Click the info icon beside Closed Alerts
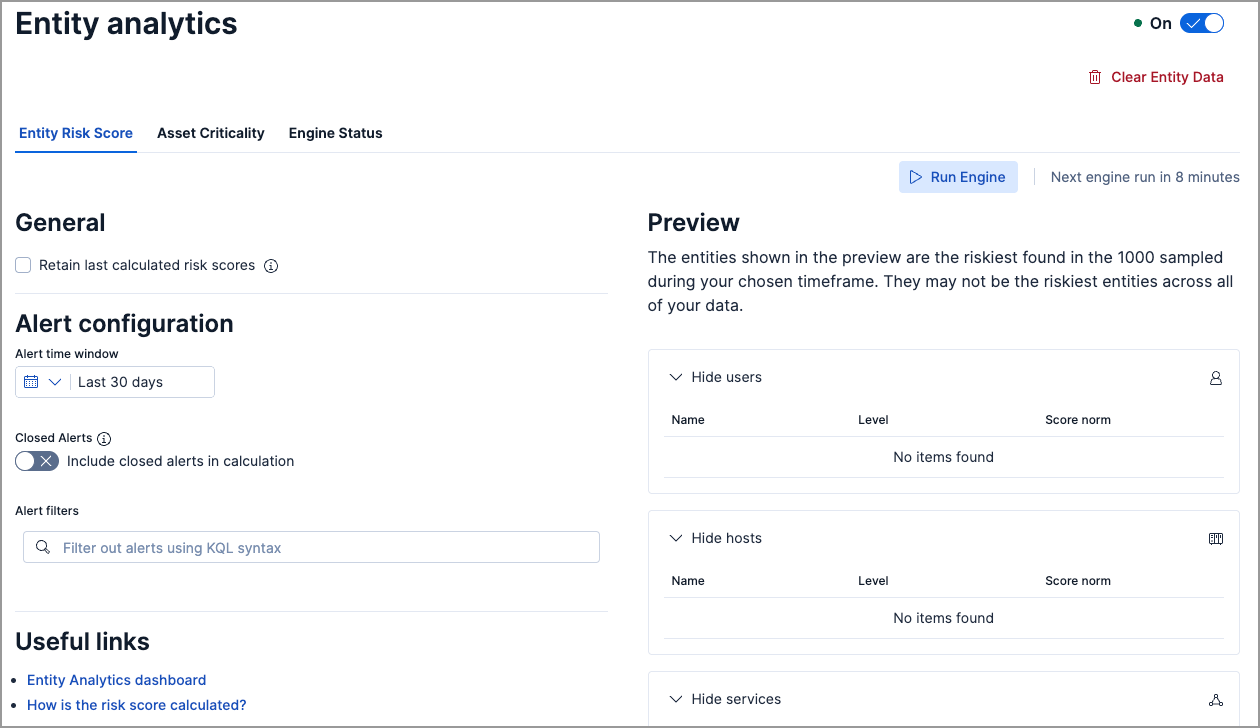The width and height of the screenshot is (1260, 728). pos(104,439)
